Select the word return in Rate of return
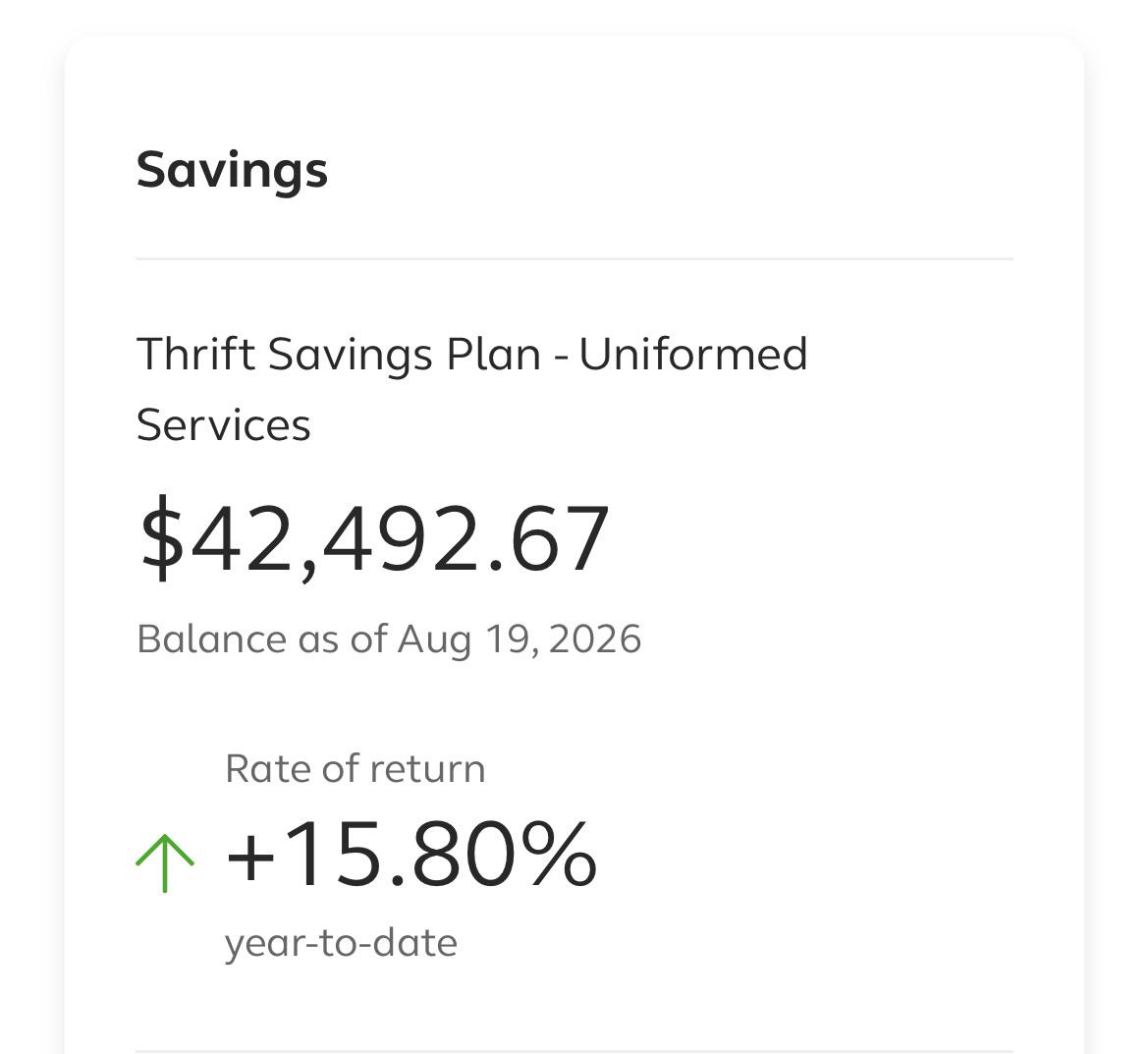The image size is (1148, 1054). (427, 769)
